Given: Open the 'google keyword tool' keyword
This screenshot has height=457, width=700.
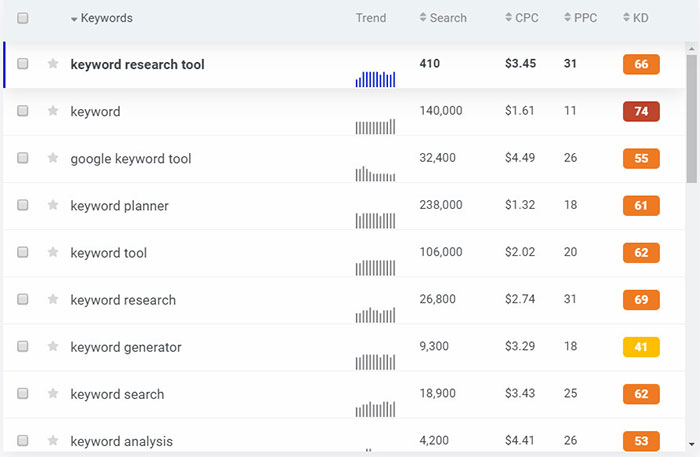Looking at the screenshot, I should 131,158.
